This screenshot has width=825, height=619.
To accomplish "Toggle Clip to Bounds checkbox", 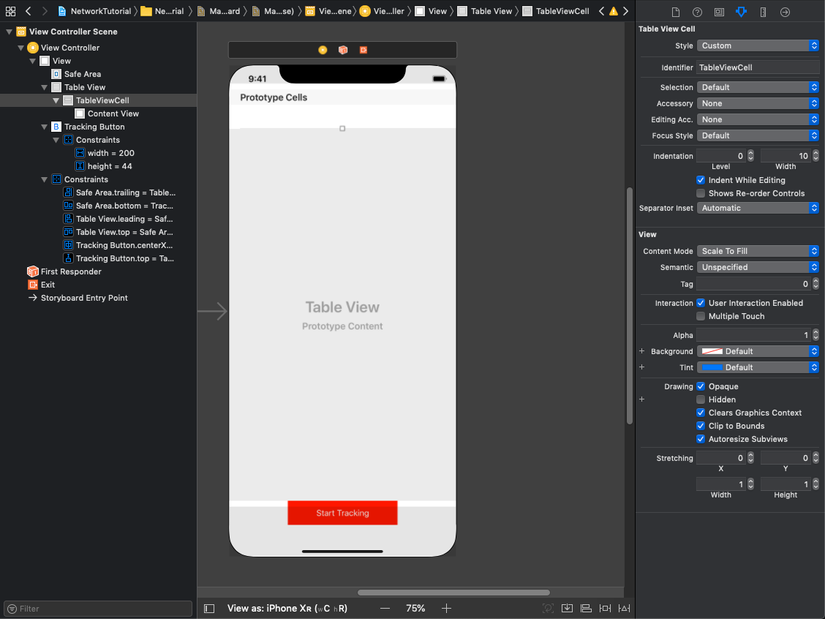I will point(700,426).
